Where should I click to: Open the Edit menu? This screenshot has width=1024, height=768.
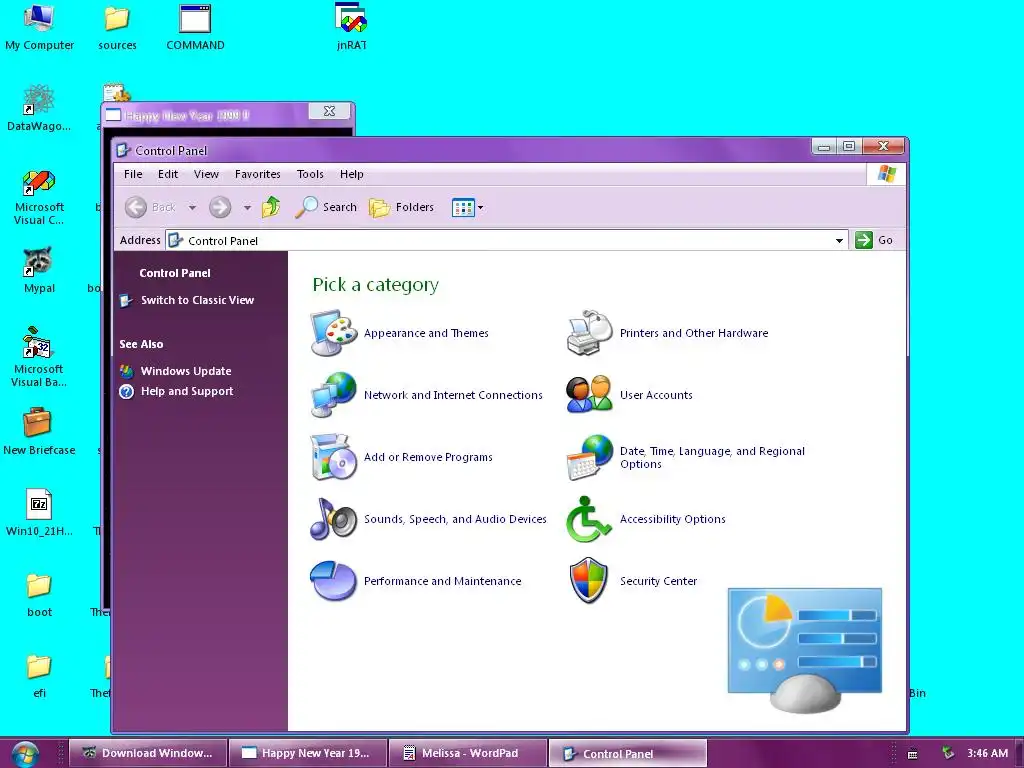coord(168,174)
